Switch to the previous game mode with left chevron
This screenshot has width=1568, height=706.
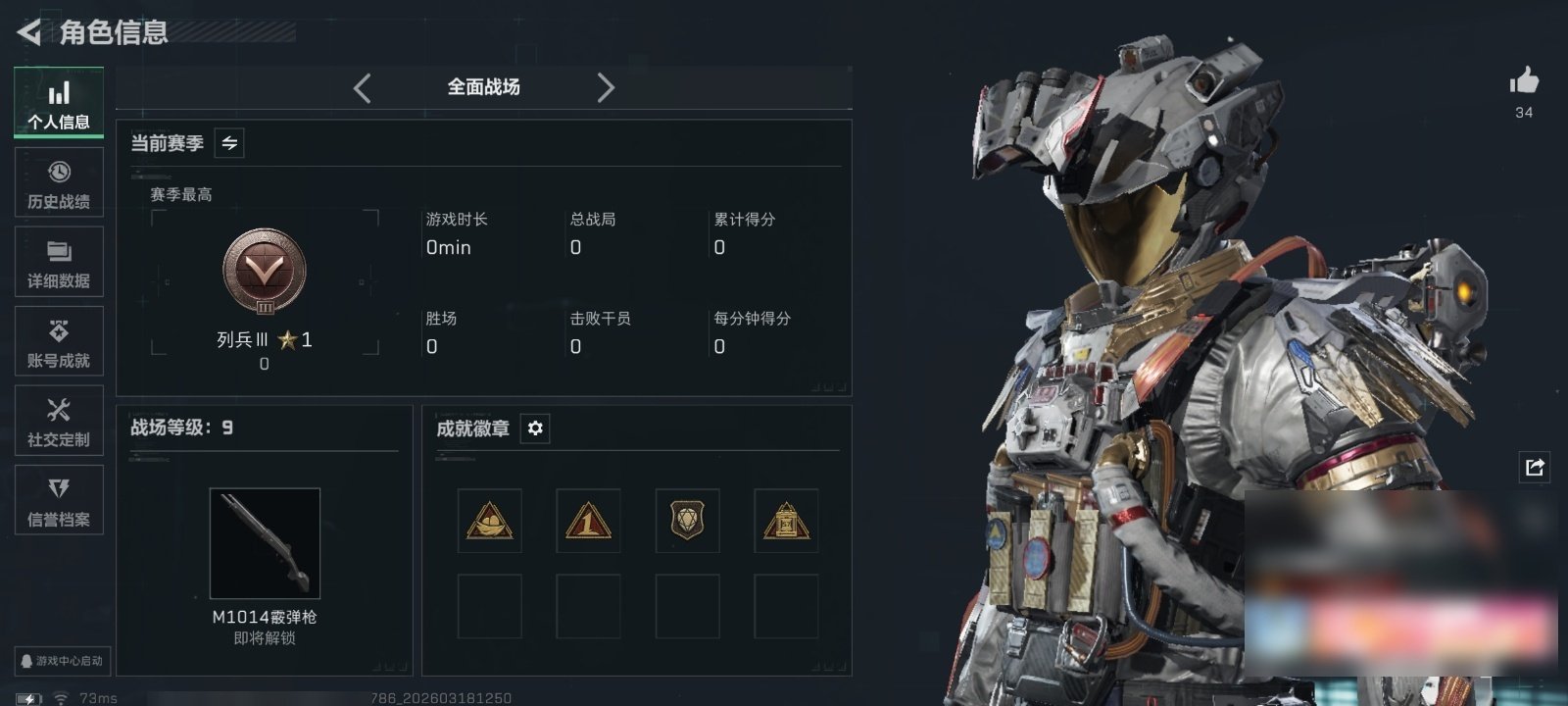click(x=363, y=88)
